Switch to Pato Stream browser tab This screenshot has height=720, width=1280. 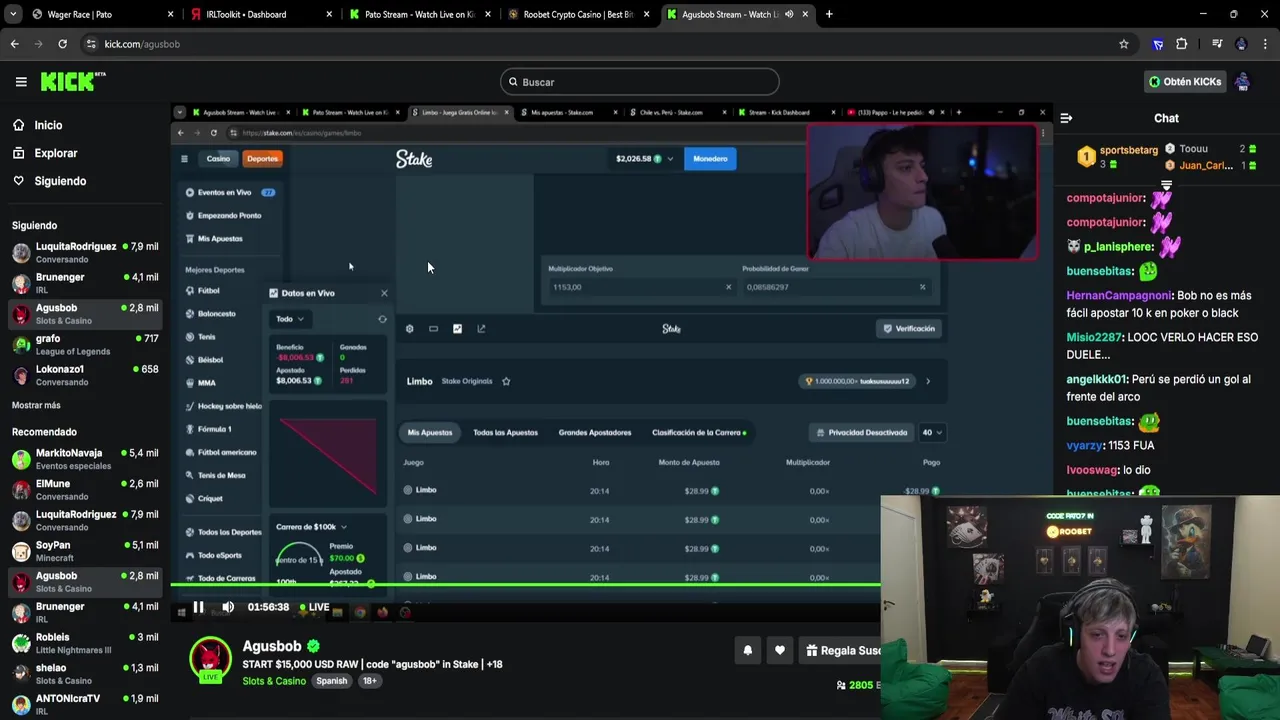(x=418, y=14)
